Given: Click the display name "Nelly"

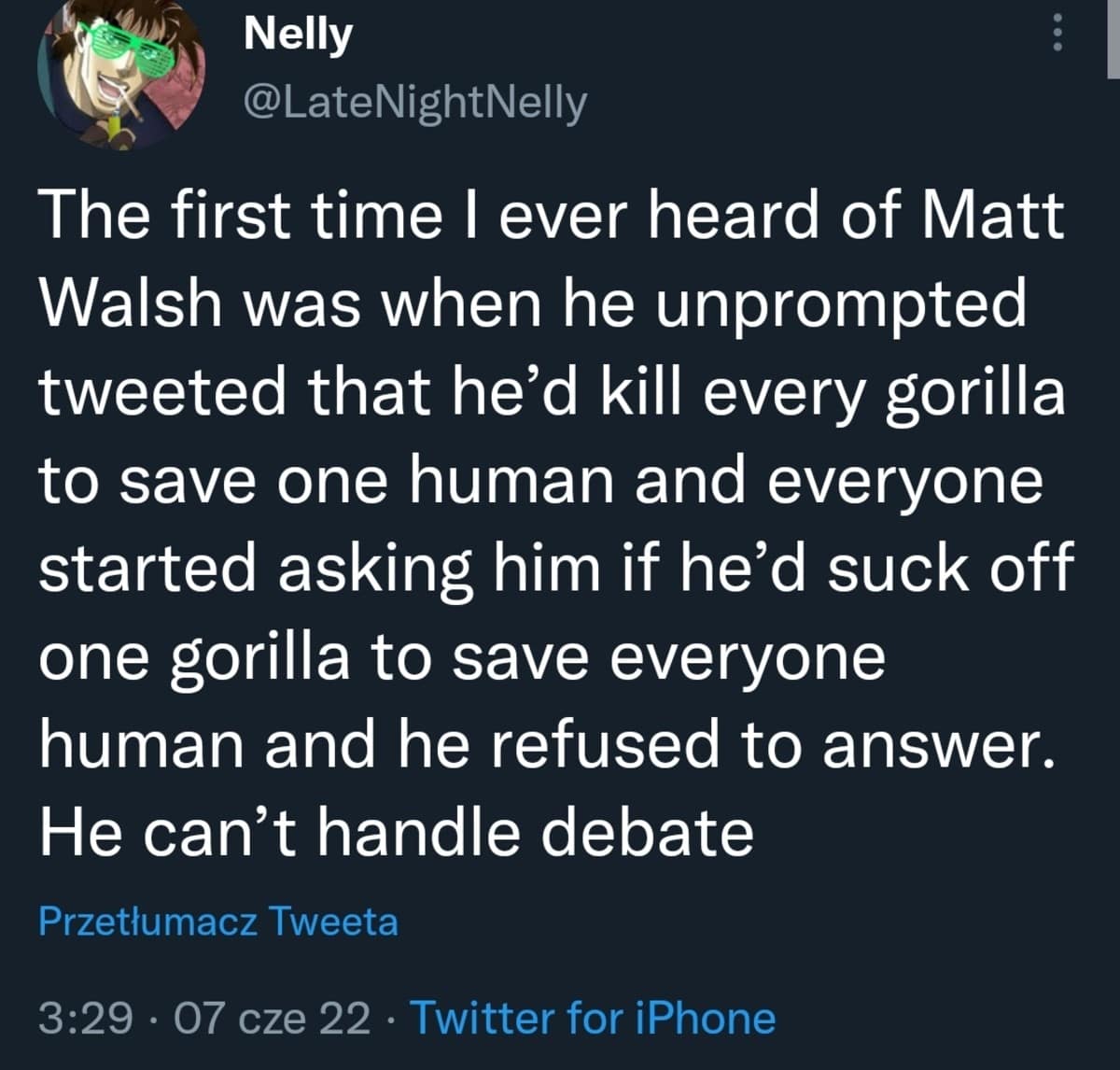Looking at the screenshot, I should tap(298, 35).
